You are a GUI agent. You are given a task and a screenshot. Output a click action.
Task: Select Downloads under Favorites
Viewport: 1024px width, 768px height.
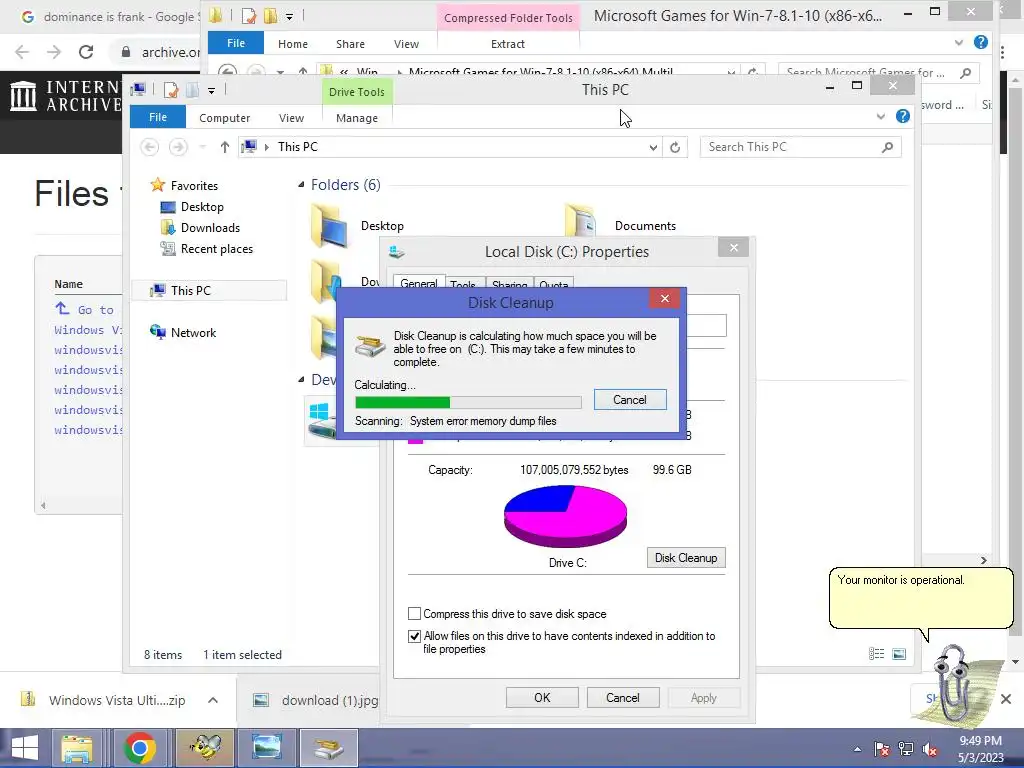click(210, 228)
